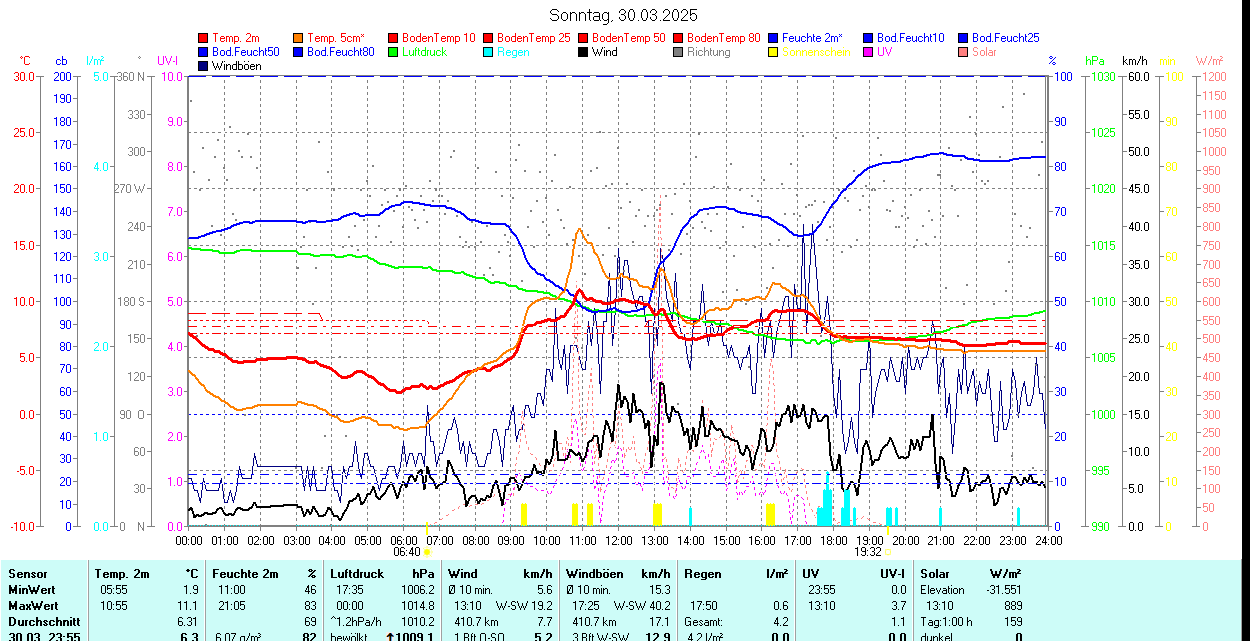Click the red Temp. 2m legend square
Screen dimensions: 1250x641
coord(204,38)
